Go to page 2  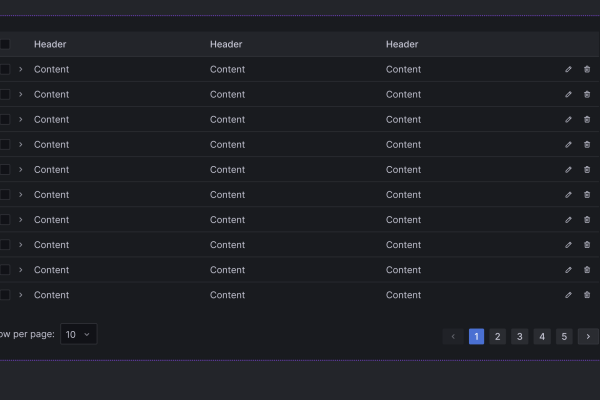click(498, 336)
